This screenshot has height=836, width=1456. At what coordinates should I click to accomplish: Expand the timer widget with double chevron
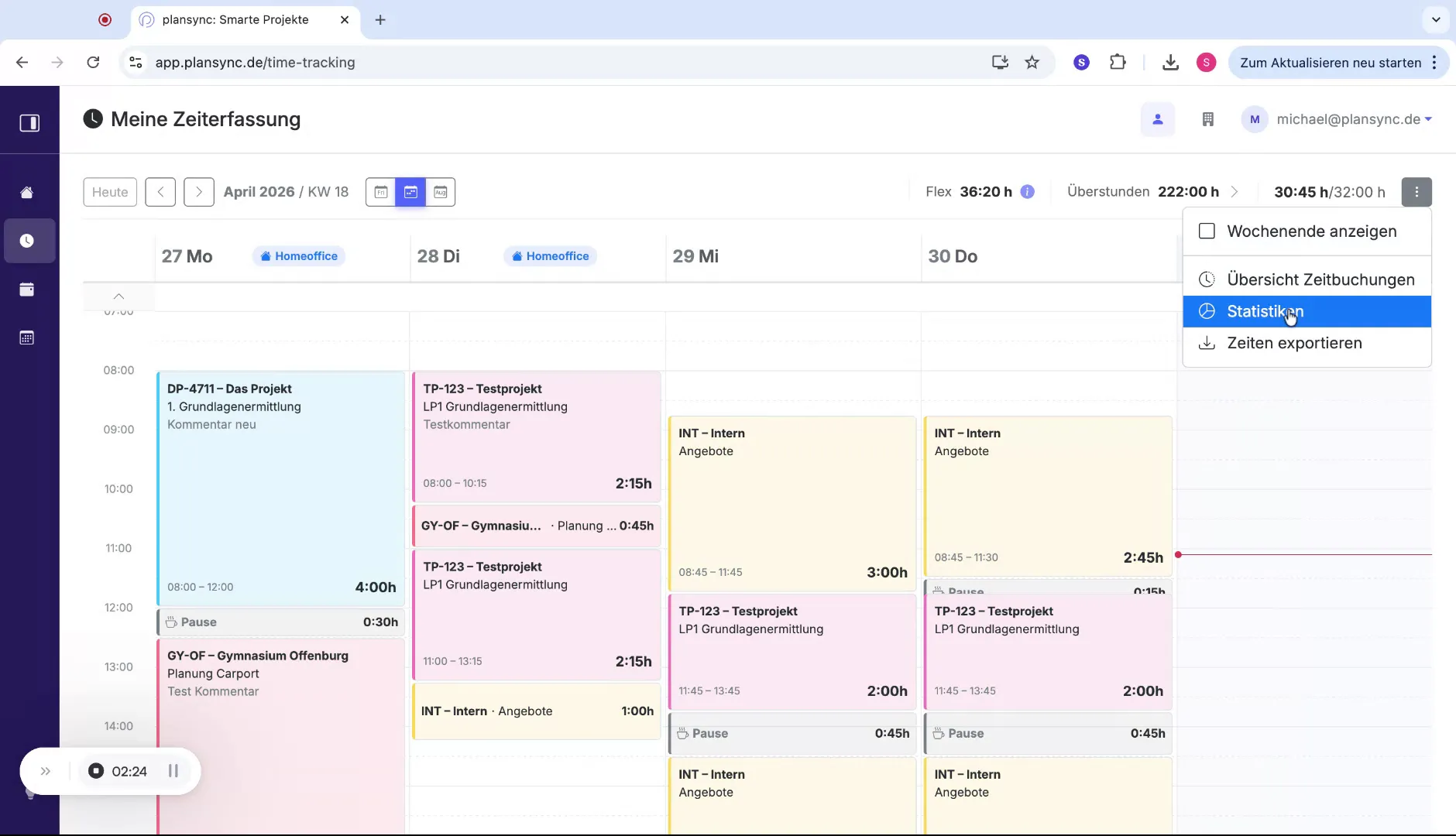46,771
